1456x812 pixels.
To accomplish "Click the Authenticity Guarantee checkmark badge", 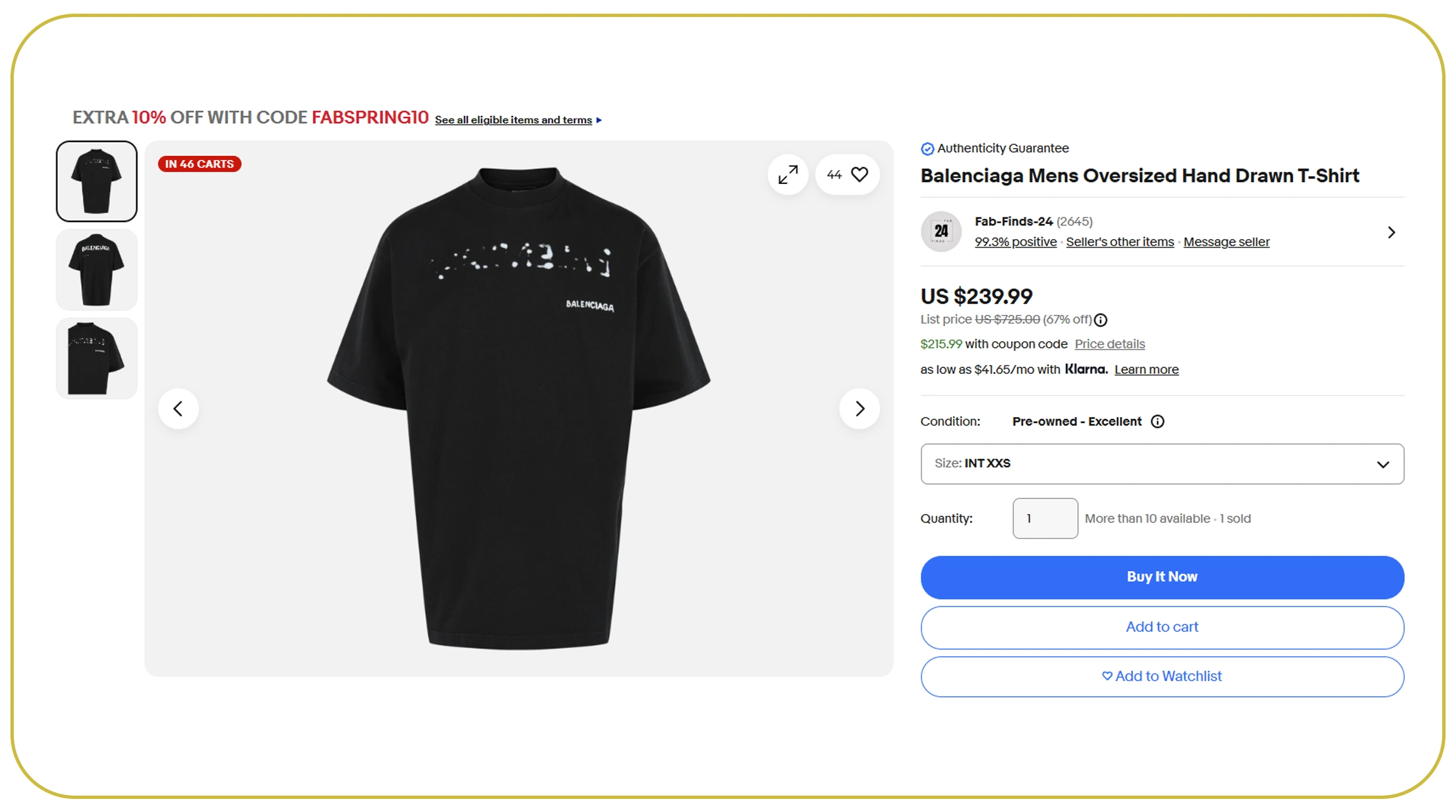I will pyautogui.click(x=927, y=149).
